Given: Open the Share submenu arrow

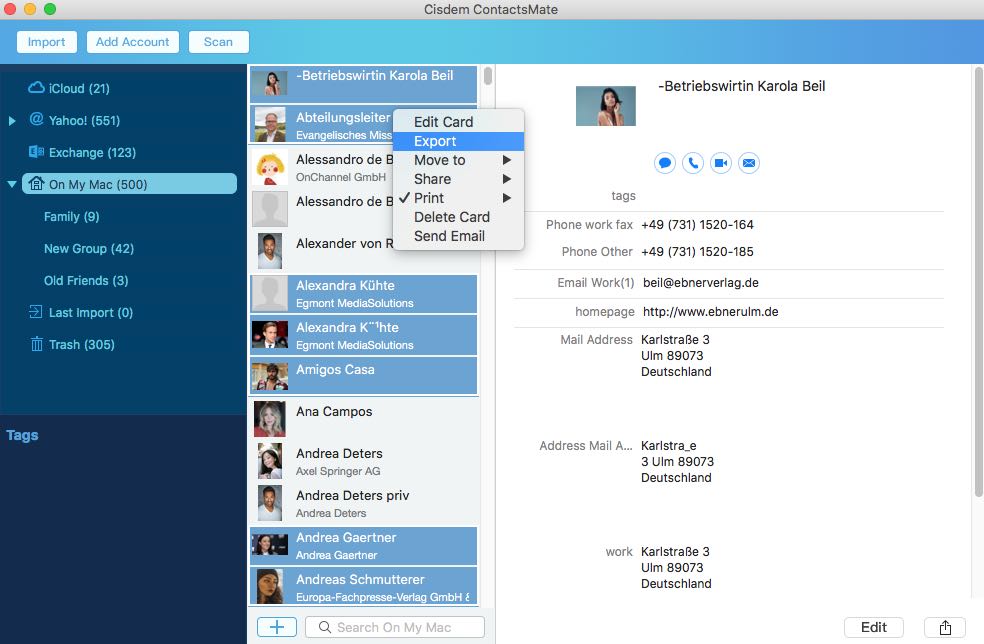Looking at the screenshot, I should click(507, 179).
